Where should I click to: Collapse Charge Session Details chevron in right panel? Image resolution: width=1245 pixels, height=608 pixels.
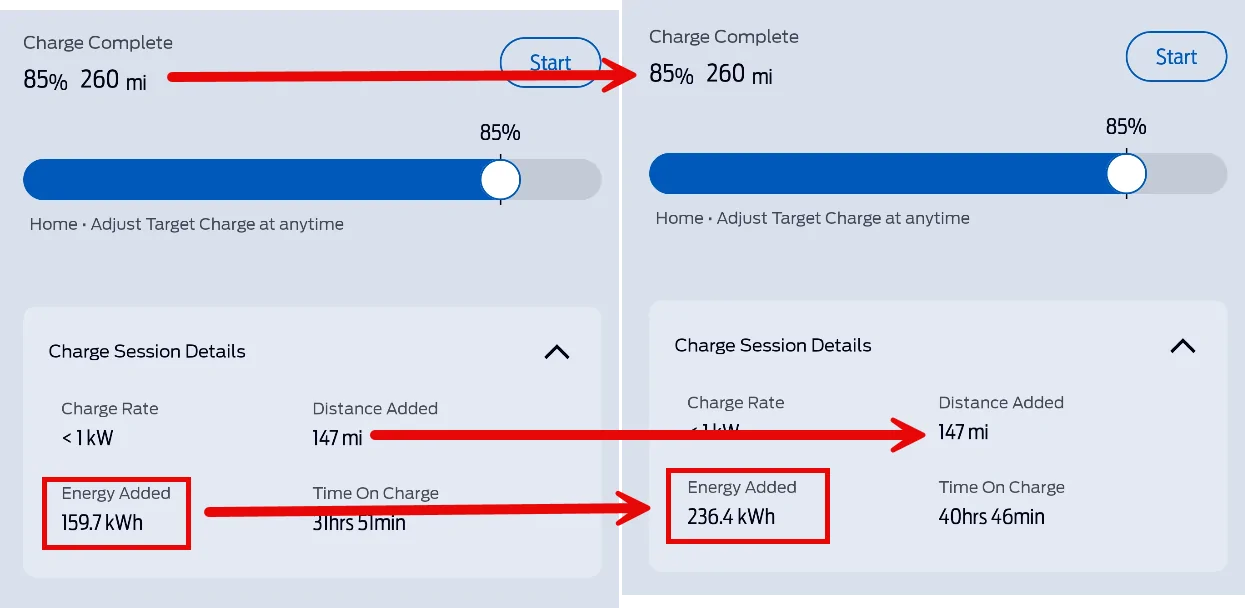click(x=1182, y=346)
